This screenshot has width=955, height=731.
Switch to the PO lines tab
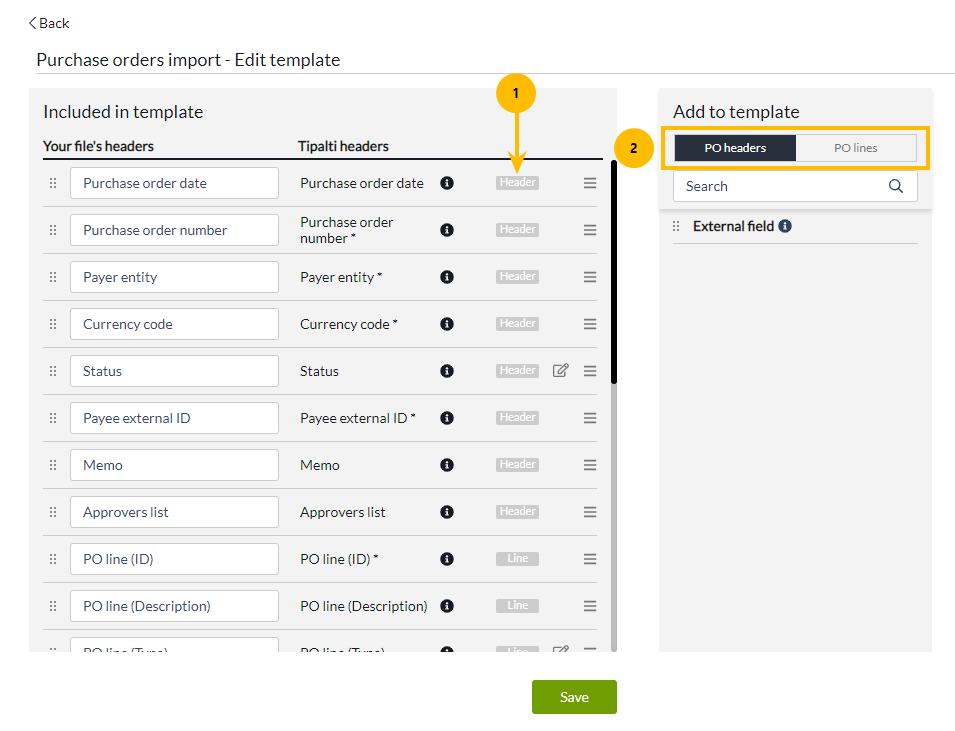[855, 148]
